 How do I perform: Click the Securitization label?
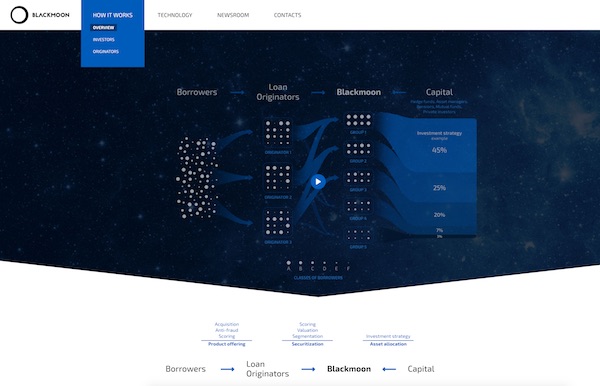[307, 344]
